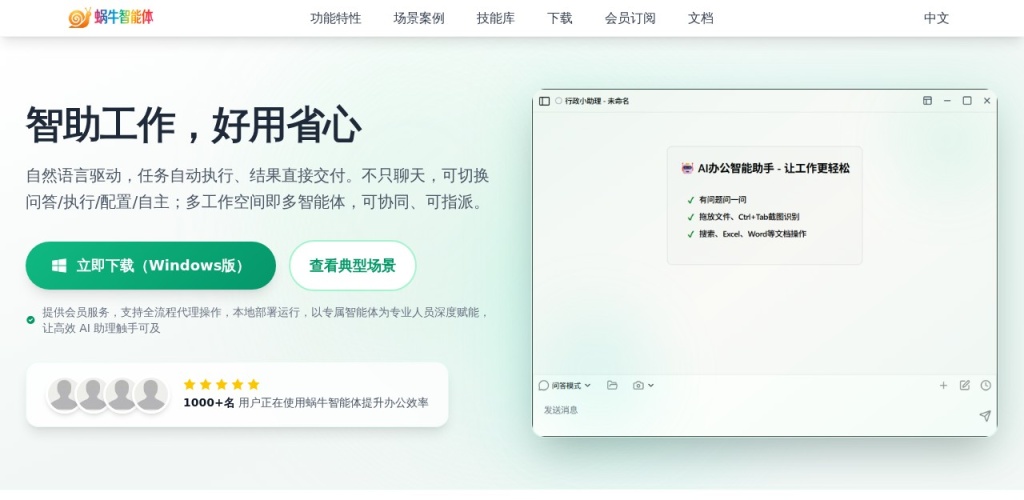Click the text 1000+名
The image size is (1024, 500).
coord(209,403)
